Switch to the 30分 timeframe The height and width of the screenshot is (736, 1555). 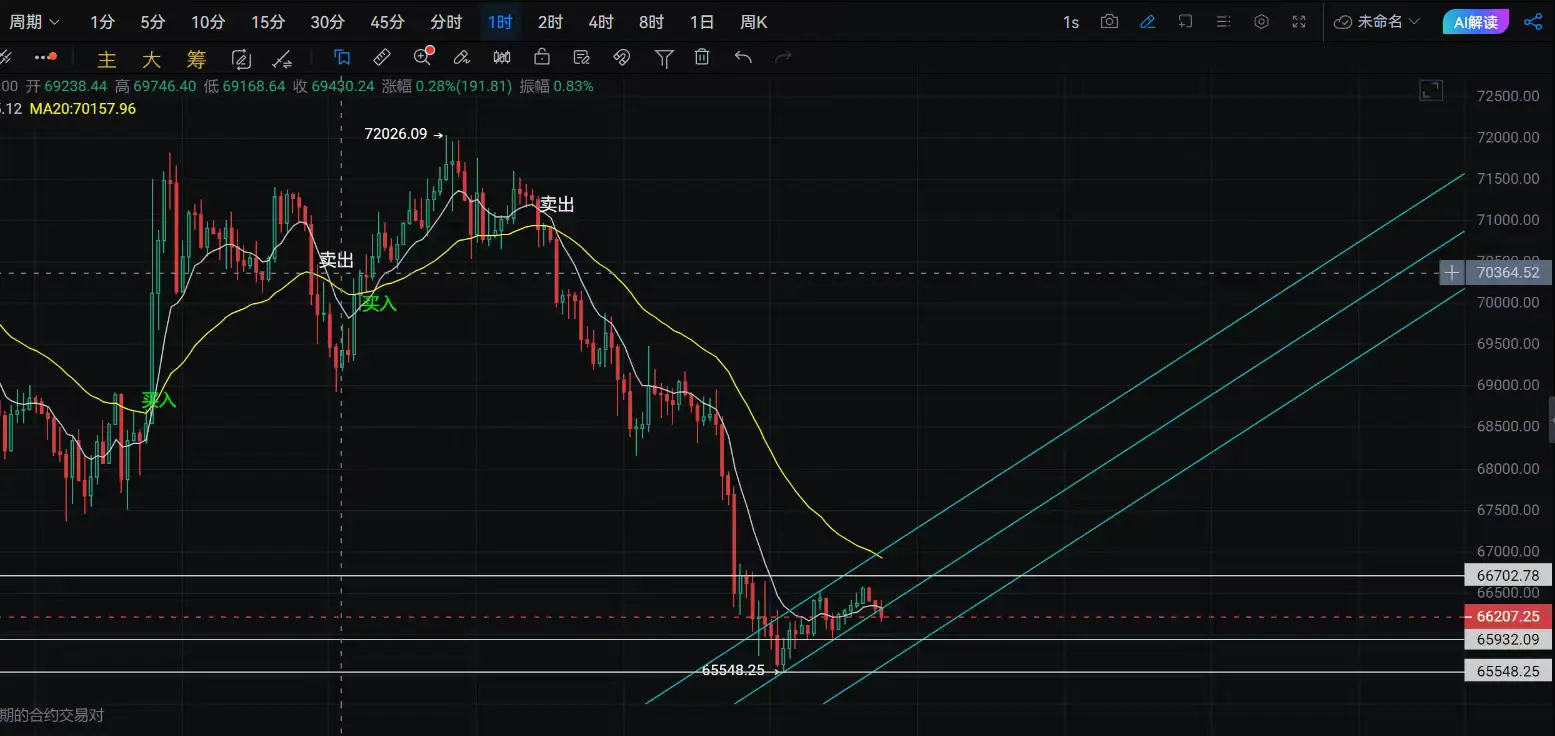coord(327,22)
